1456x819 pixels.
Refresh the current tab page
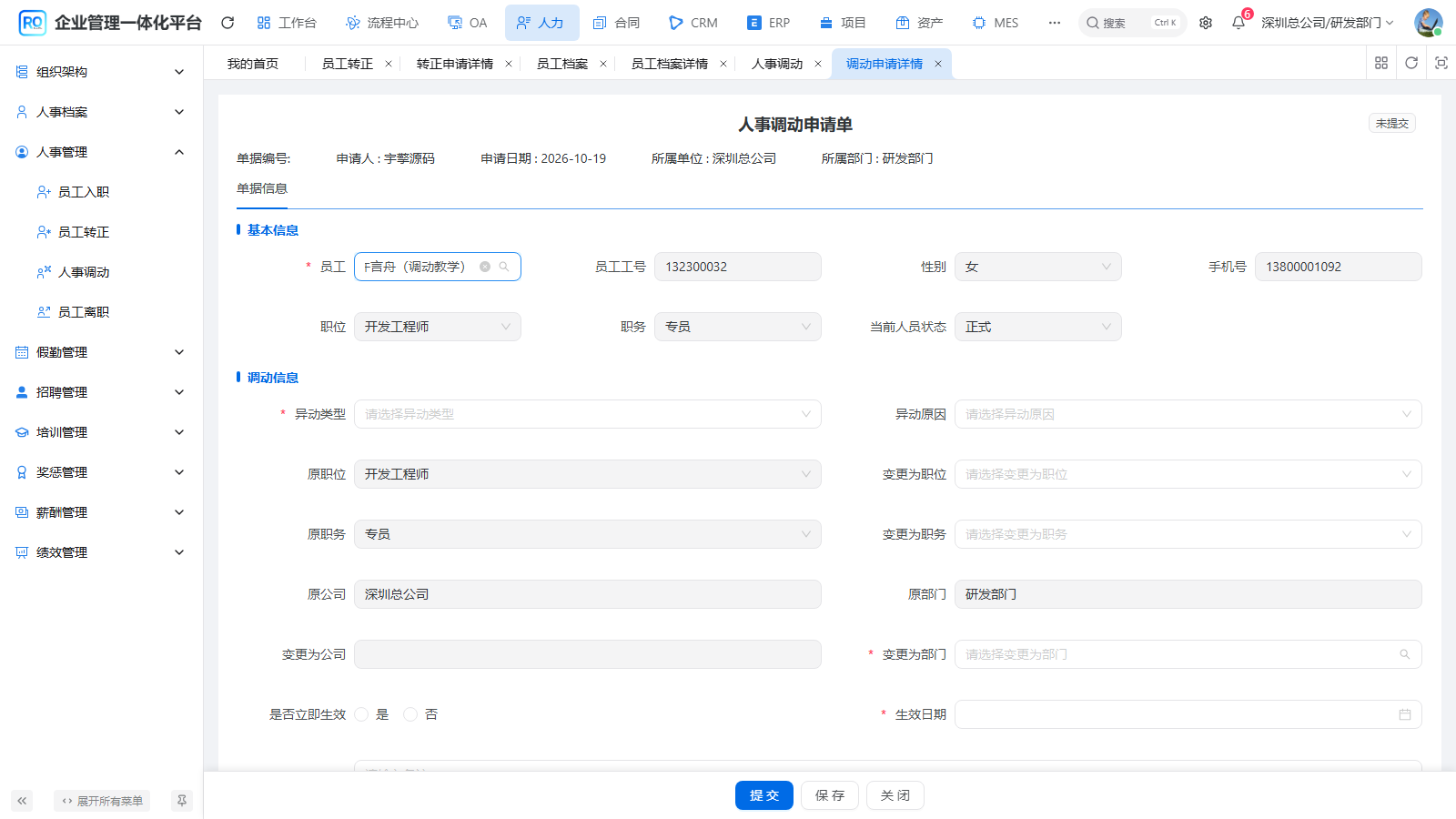pyautogui.click(x=1411, y=63)
